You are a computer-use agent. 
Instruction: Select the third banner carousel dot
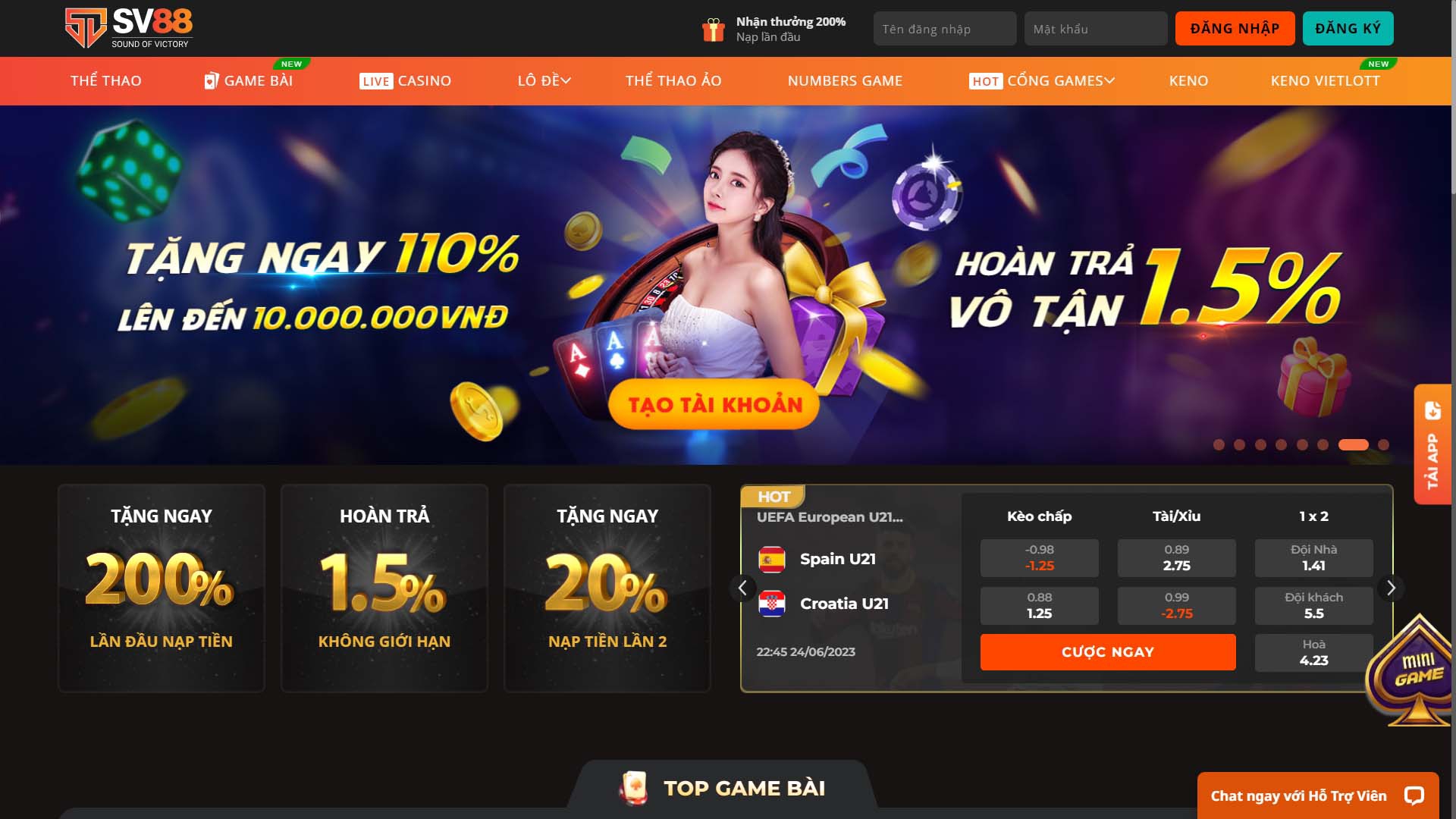click(1260, 445)
